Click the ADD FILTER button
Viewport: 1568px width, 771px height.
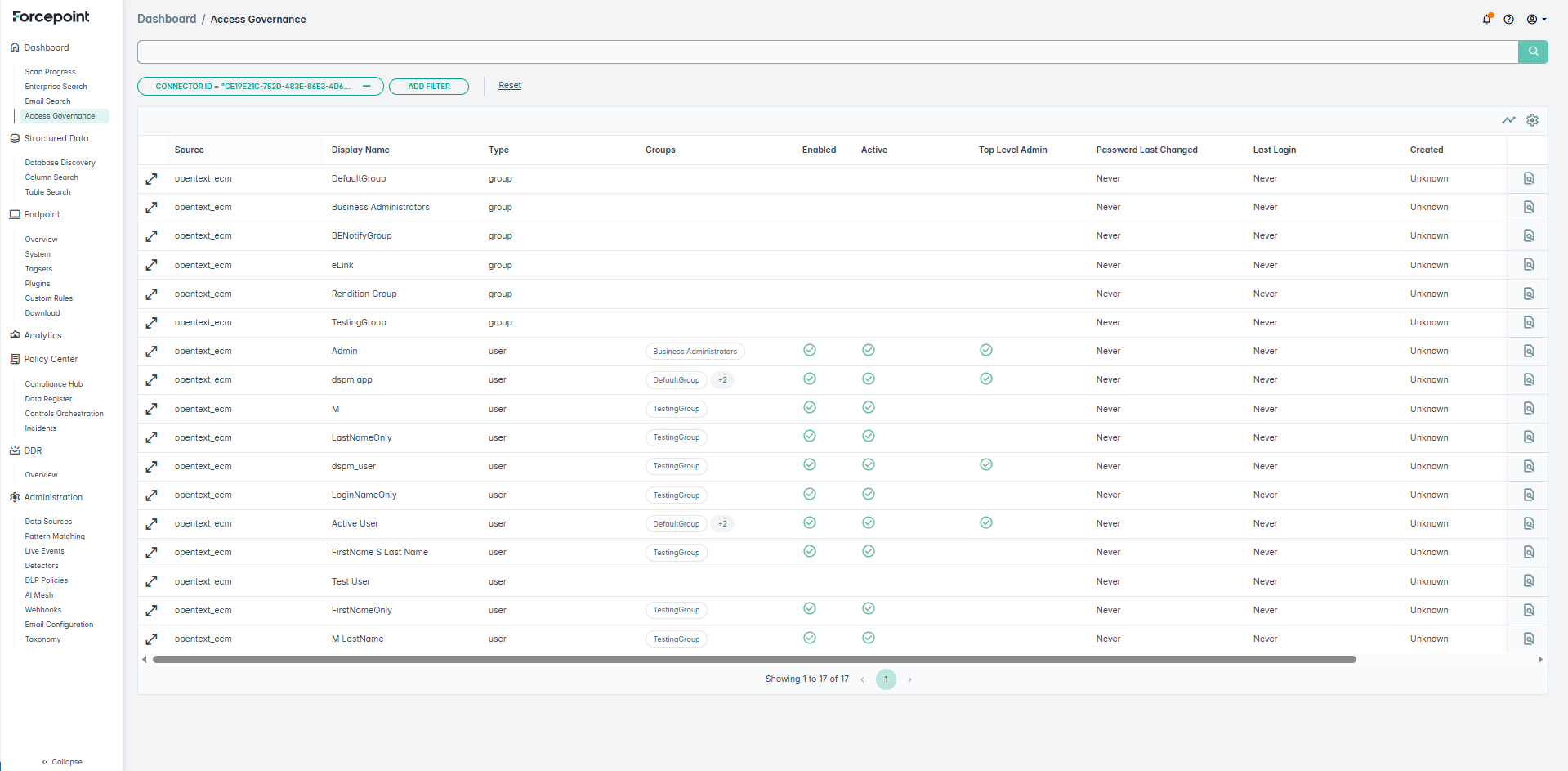[428, 87]
